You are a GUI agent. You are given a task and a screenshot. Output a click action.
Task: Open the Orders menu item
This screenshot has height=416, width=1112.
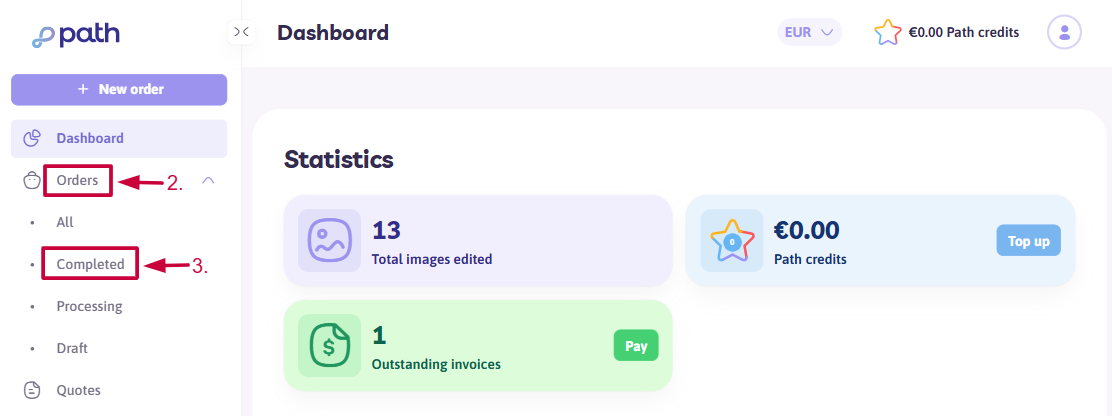click(77, 181)
